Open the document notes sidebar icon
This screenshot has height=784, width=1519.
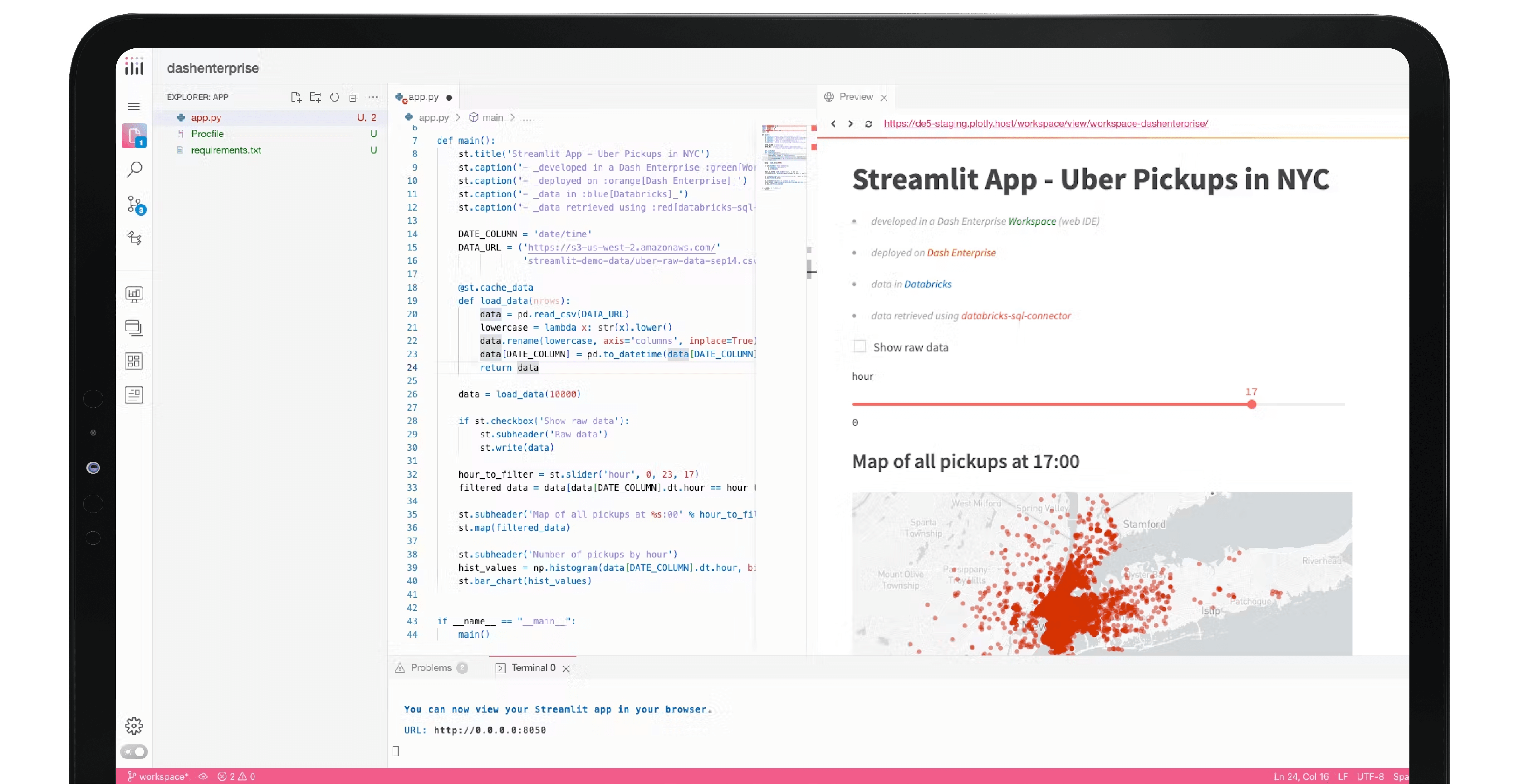tap(134, 395)
